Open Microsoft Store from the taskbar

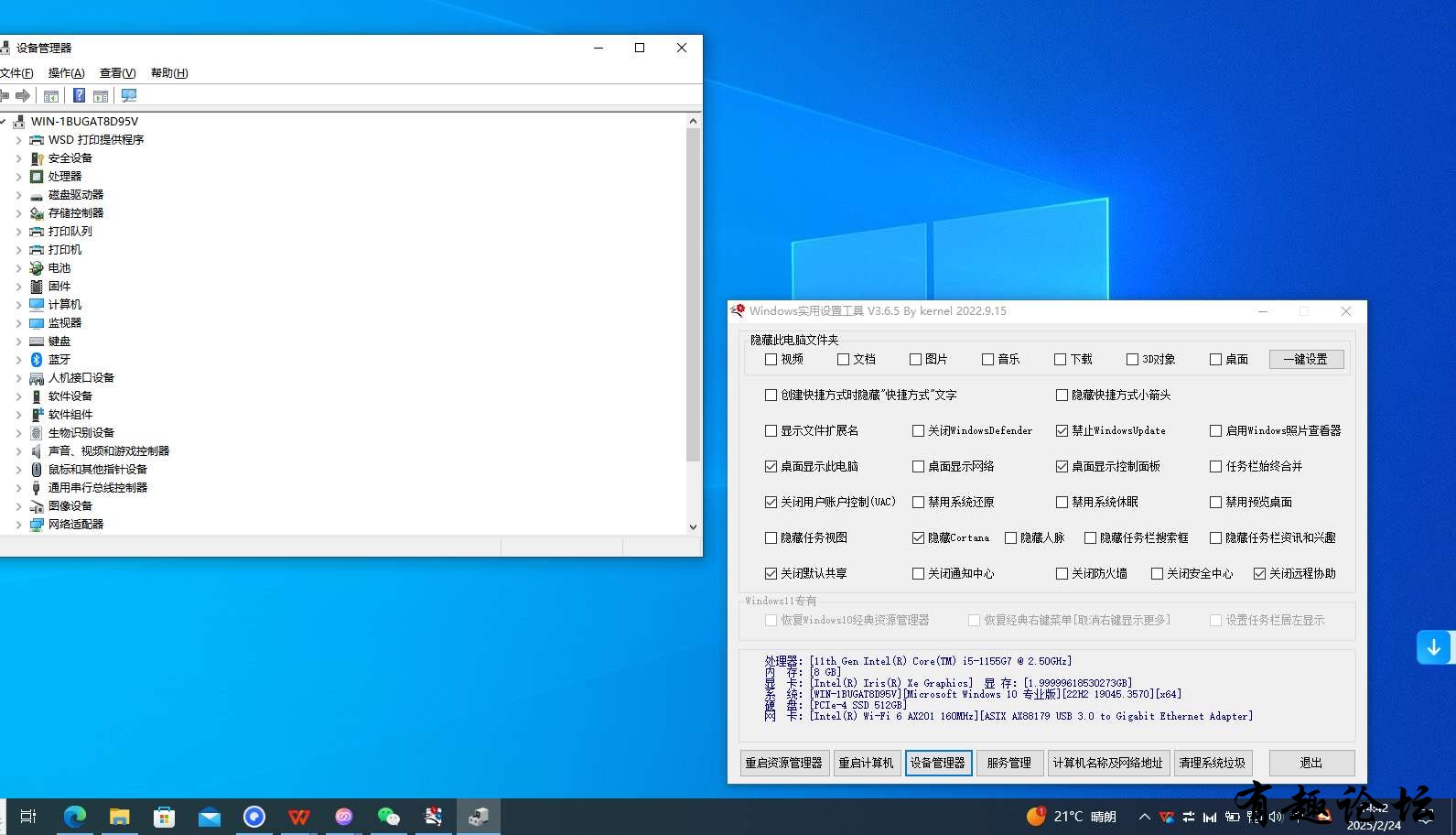pyautogui.click(x=164, y=816)
